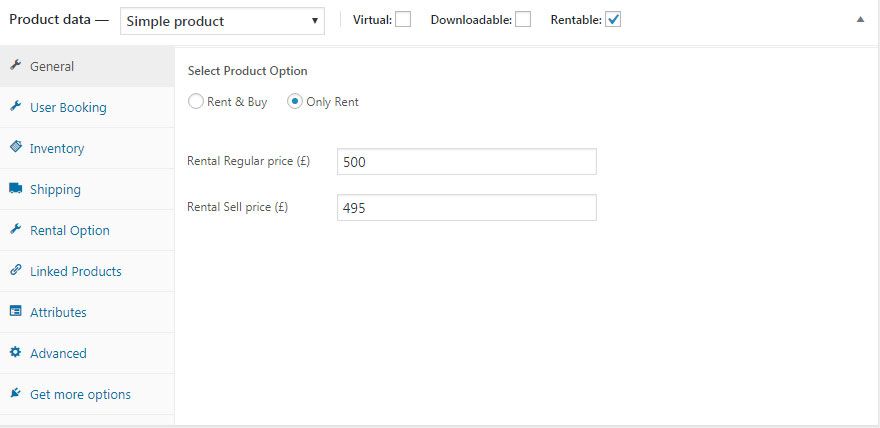The width and height of the screenshot is (880, 428).
Task: Select the Rent & Buy radio option
Action: 195,102
